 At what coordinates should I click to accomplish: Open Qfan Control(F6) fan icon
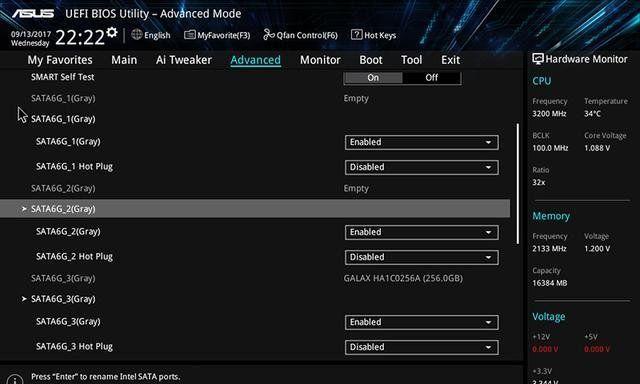pyautogui.click(x=269, y=35)
